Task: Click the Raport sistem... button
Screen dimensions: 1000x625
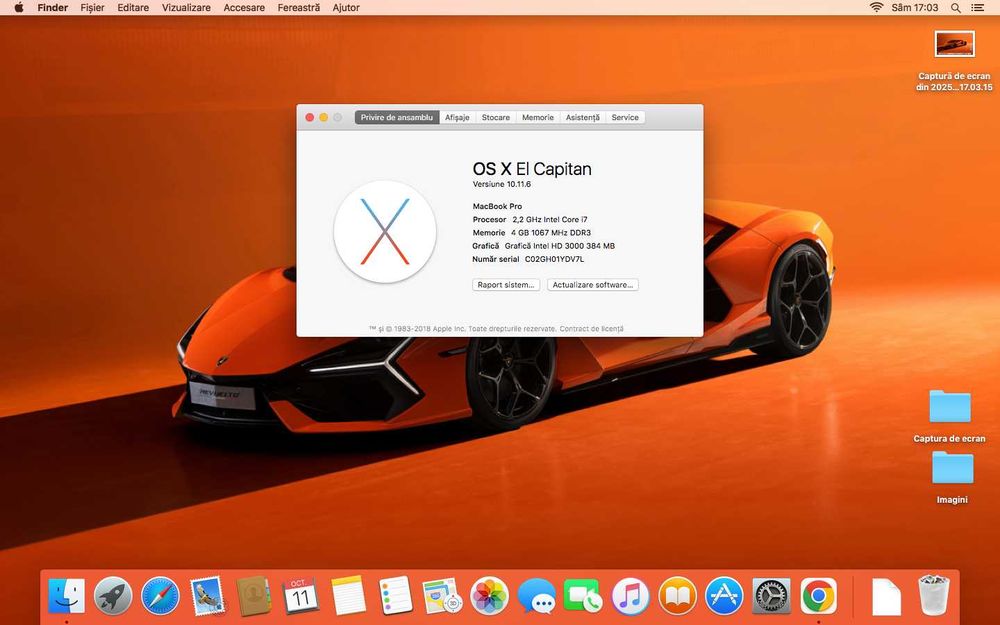Action: coord(506,285)
